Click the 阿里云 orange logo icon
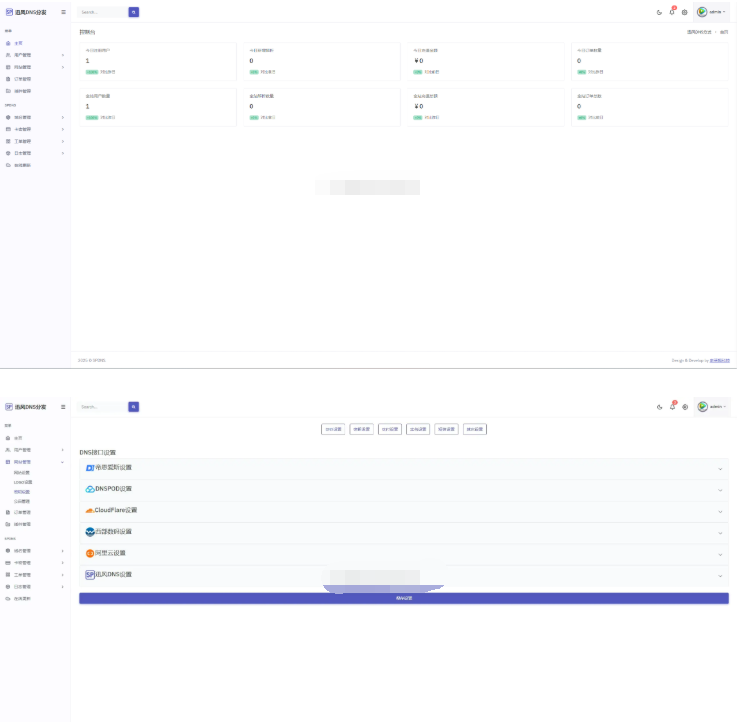Screen dimensions: 742x722 [89, 553]
